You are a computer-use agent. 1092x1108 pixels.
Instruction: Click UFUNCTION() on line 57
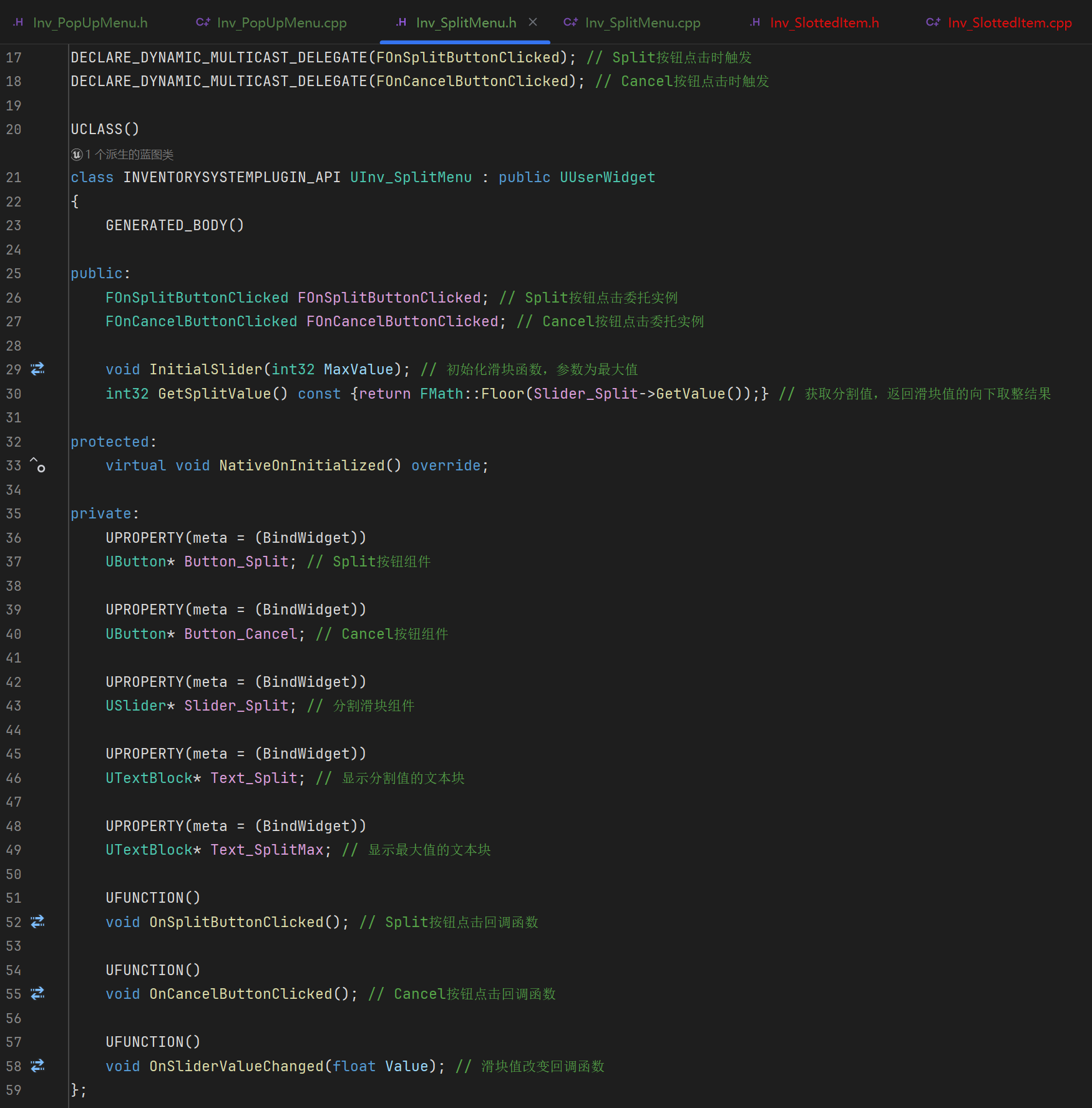(154, 1042)
